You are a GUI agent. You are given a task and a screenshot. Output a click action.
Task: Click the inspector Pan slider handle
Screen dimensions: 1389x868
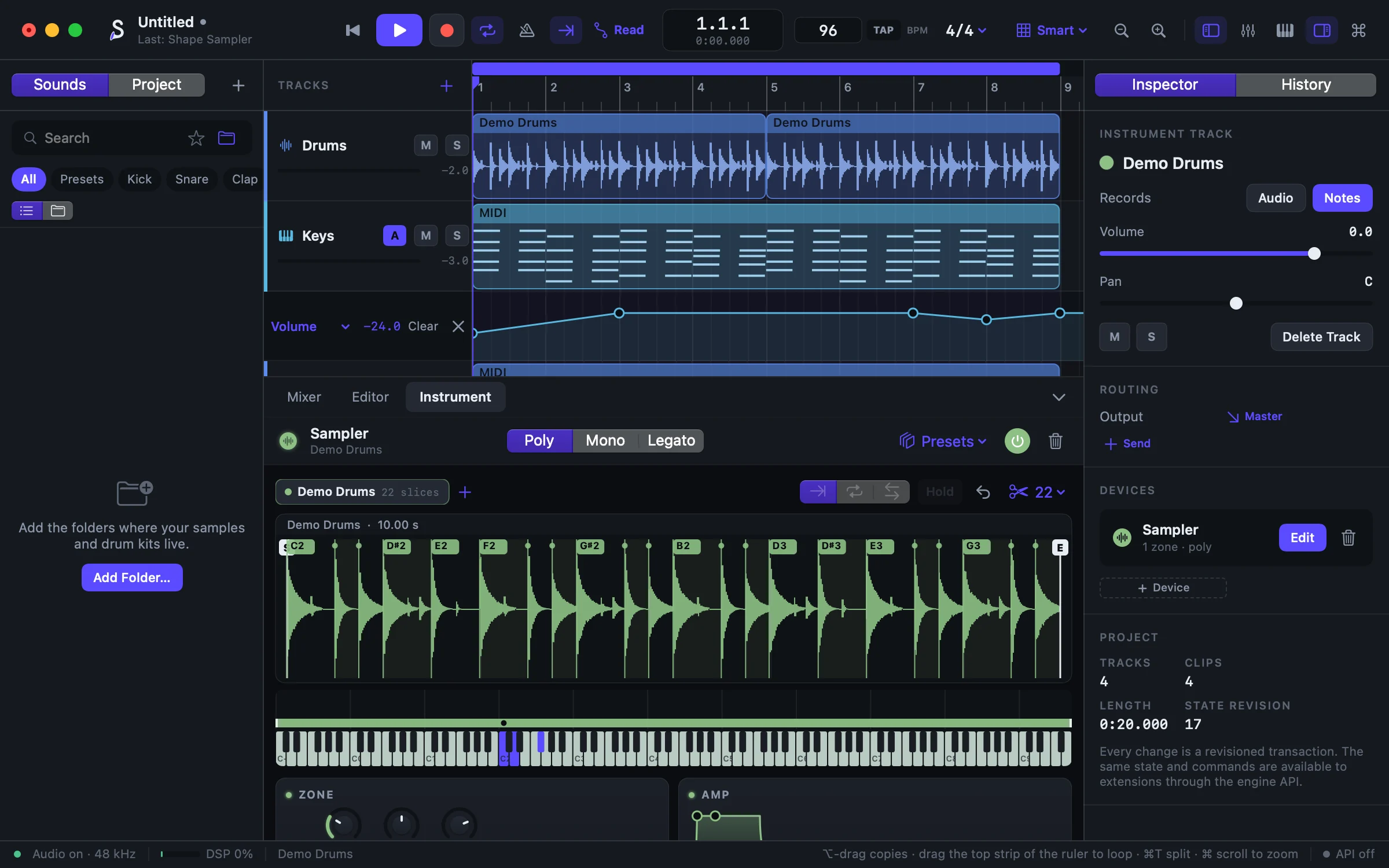(x=1236, y=303)
